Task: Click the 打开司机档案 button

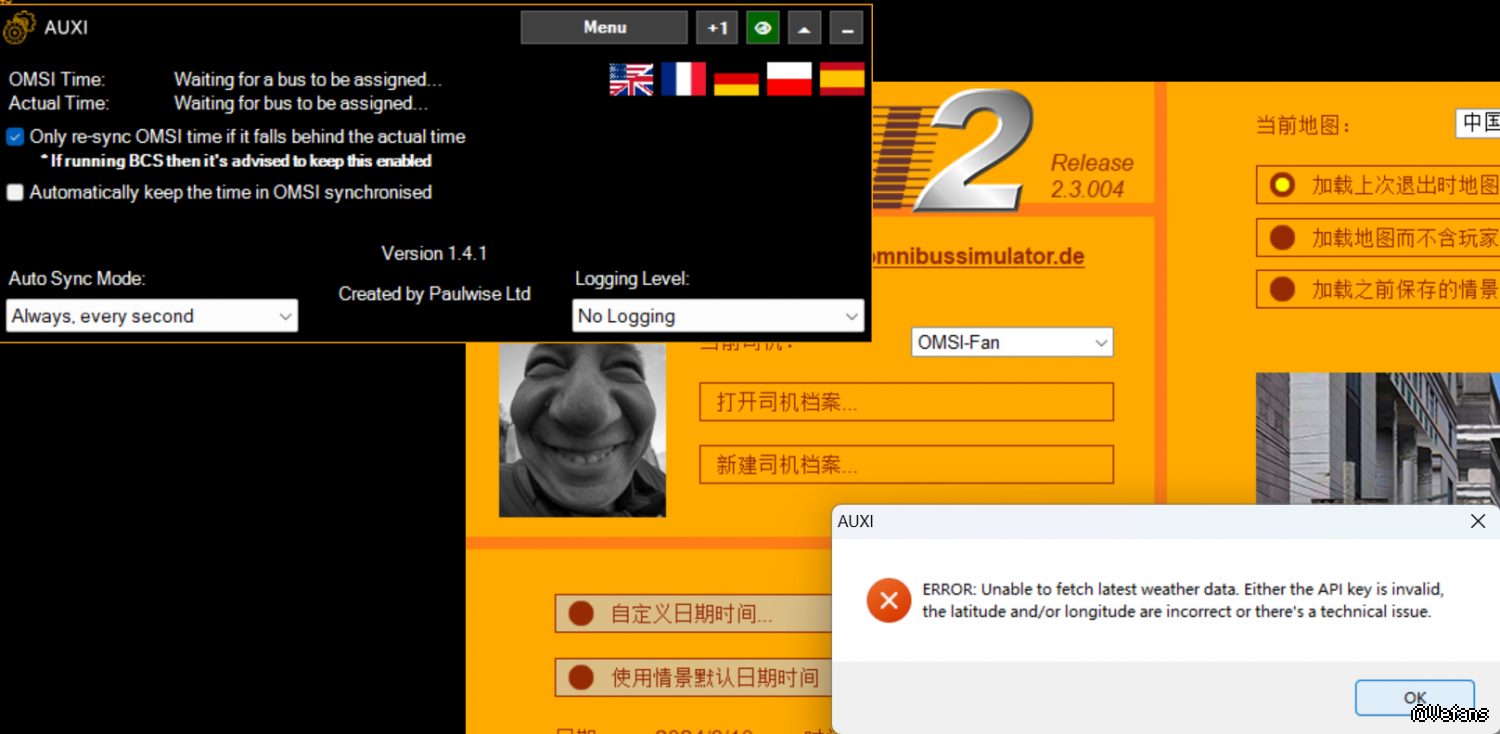Action: tap(906, 402)
